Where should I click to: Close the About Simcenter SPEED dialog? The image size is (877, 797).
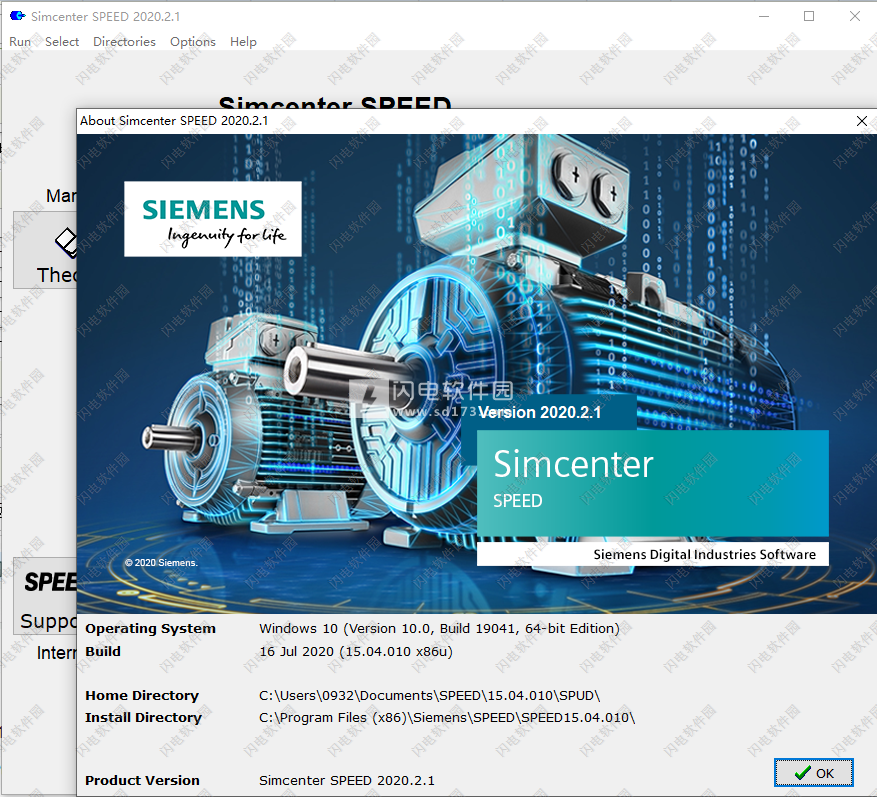pyautogui.click(x=862, y=121)
